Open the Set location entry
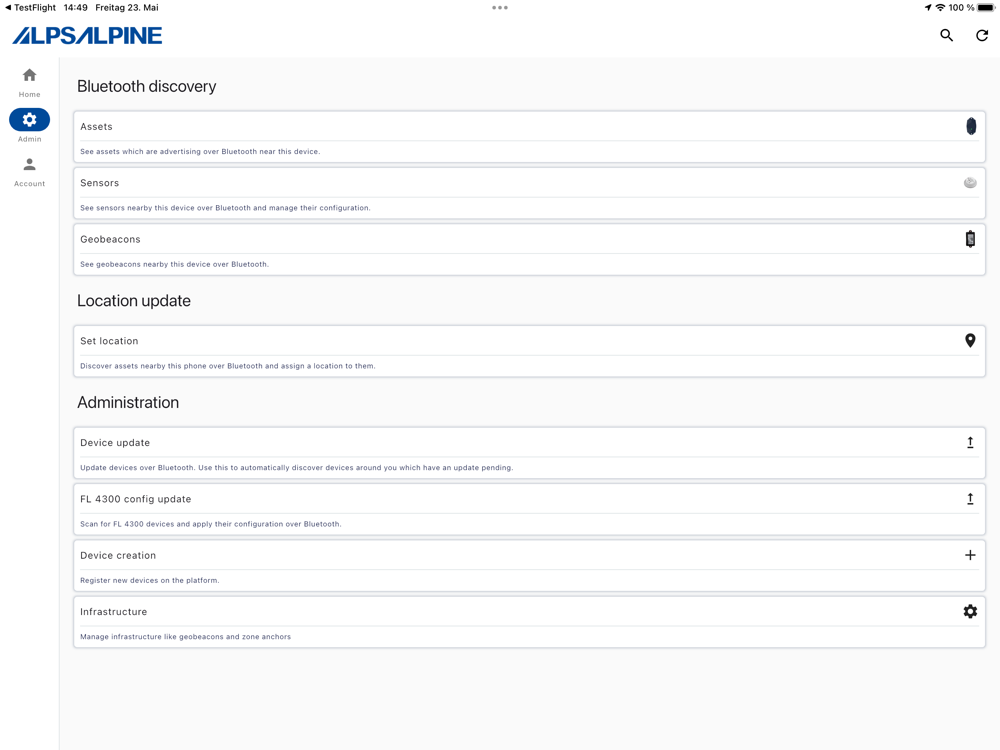 (x=529, y=351)
